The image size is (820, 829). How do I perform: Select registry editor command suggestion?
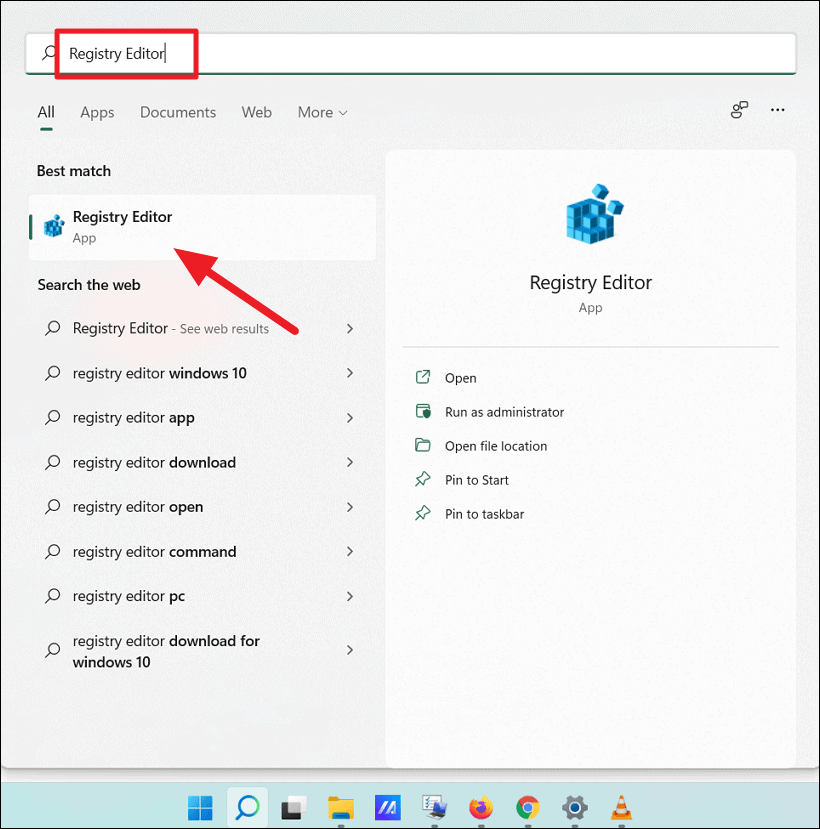coord(154,552)
